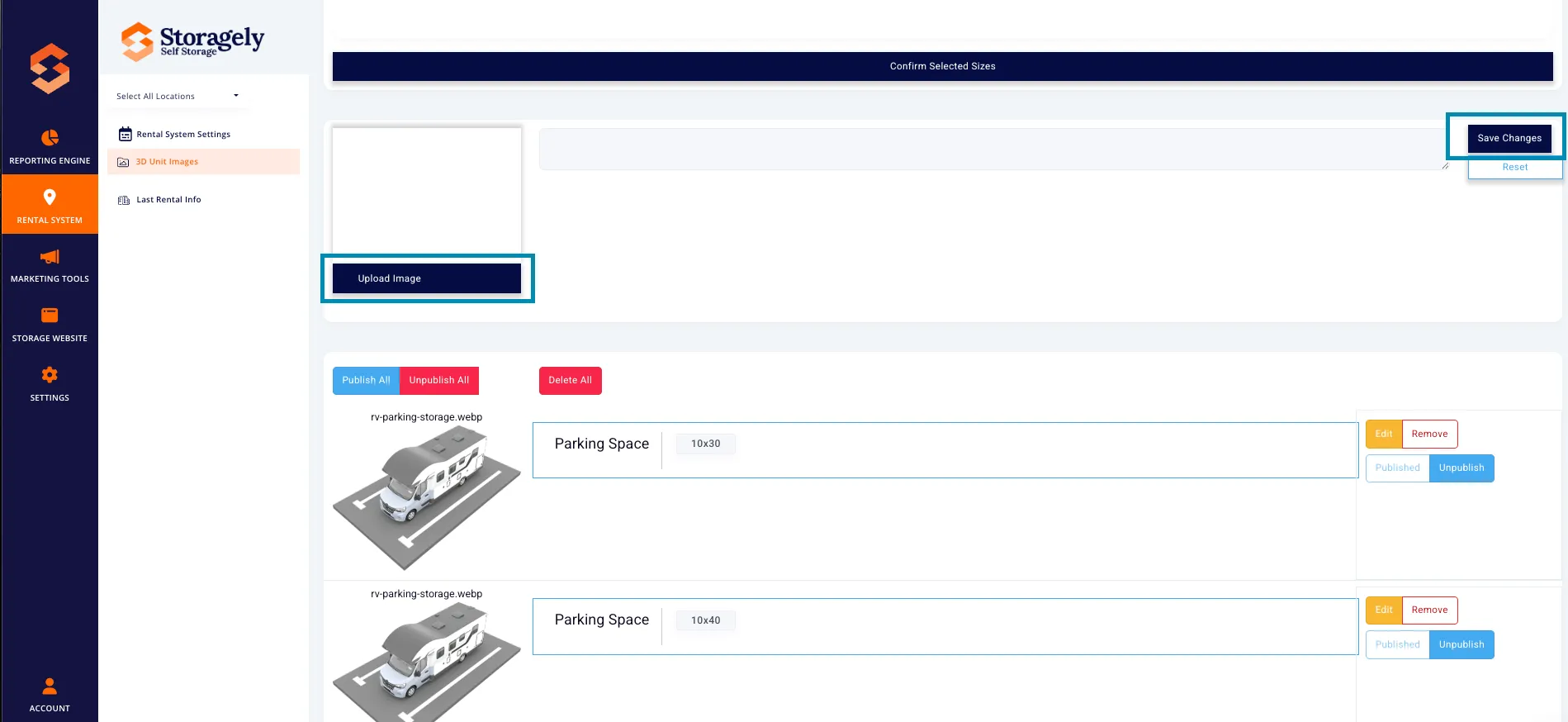Click the Storagely logo icon in dark sidebar

[x=50, y=68]
